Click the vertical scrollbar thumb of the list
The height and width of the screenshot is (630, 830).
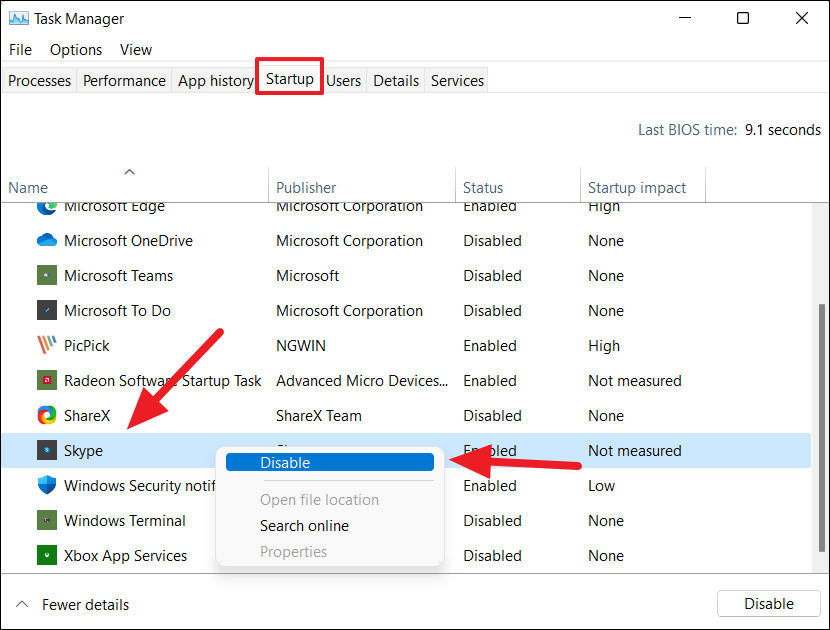click(x=821, y=427)
